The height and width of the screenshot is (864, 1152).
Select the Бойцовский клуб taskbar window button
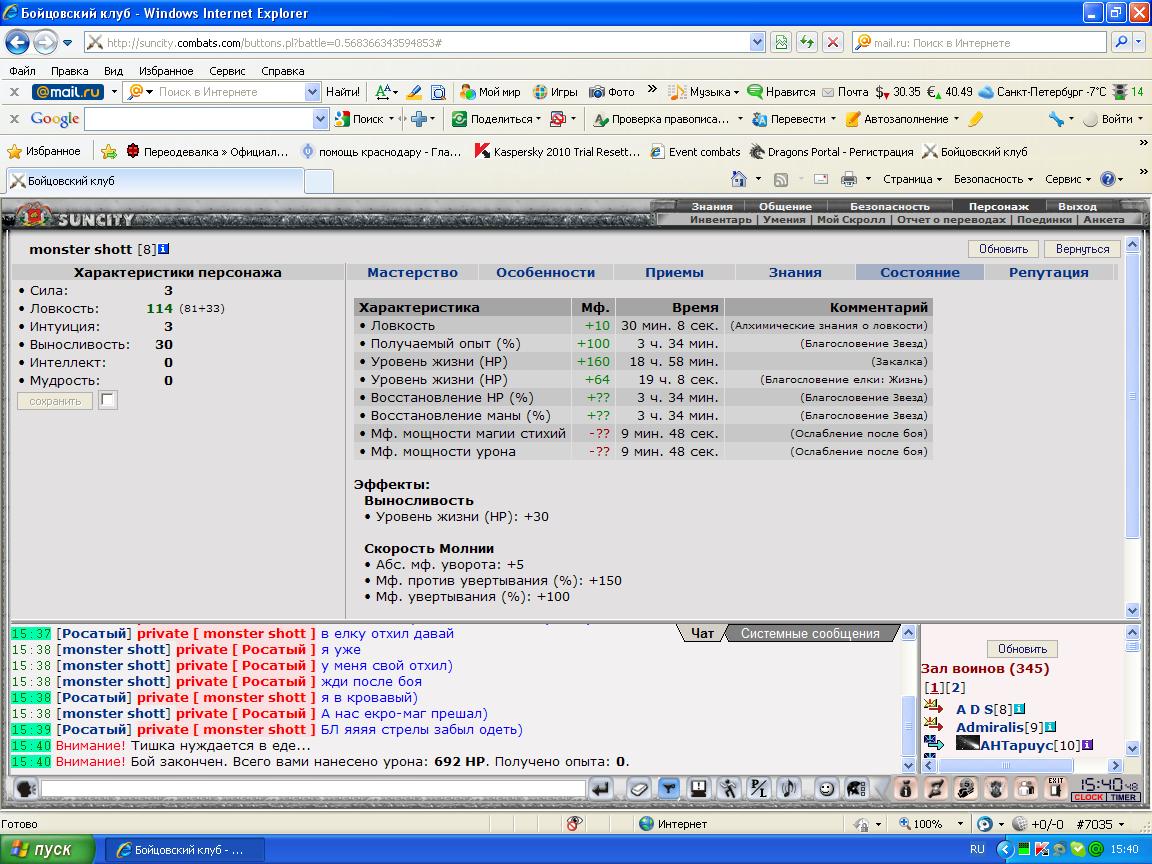(184, 849)
